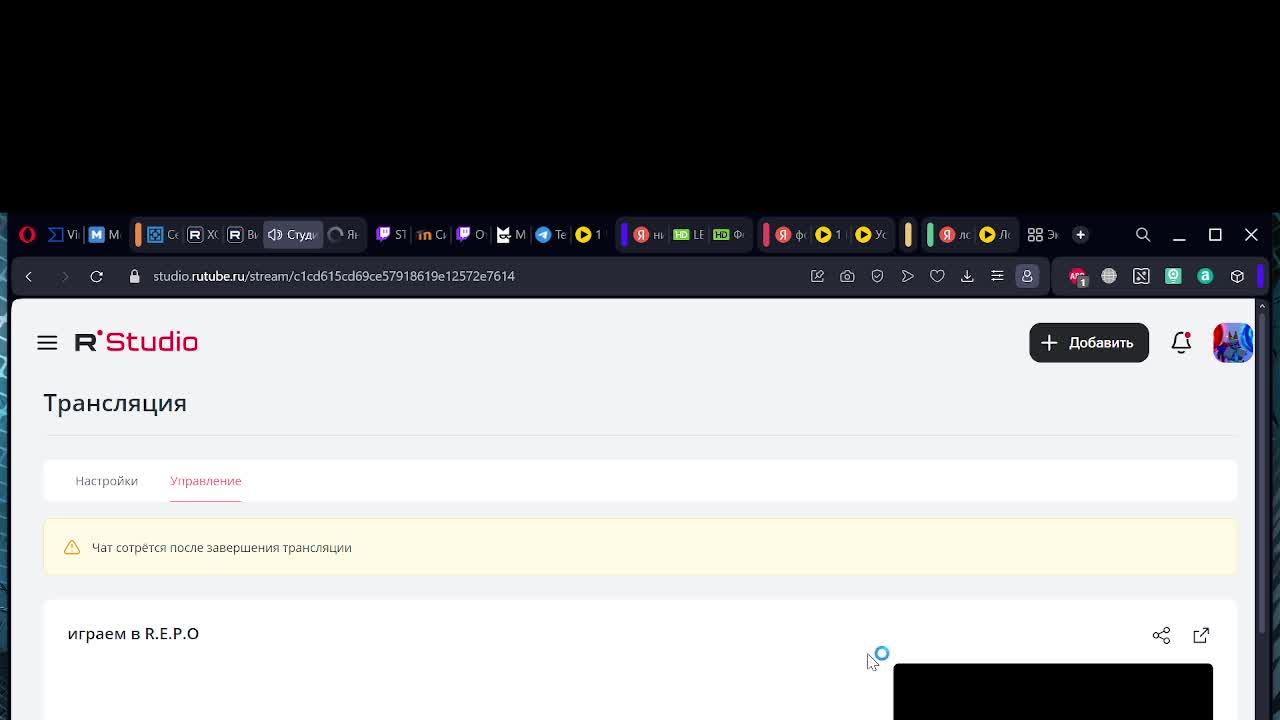The image size is (1280, 720).
Task: Open the notifications bell
Action: tap(1181, 342)
